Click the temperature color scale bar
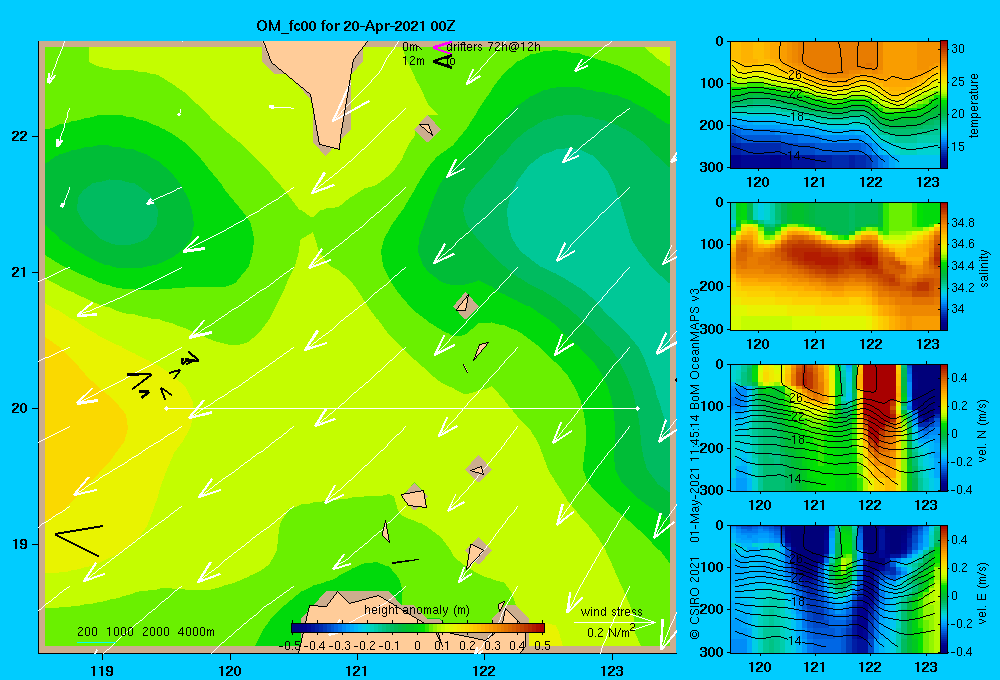Screen dimensions: 1000x680 [943, 105]
